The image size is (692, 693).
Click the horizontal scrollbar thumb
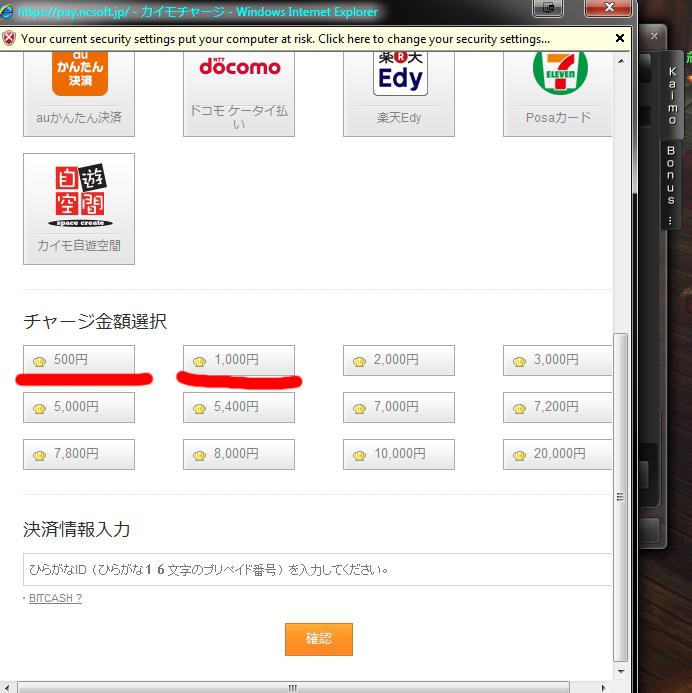pos(293,688)
